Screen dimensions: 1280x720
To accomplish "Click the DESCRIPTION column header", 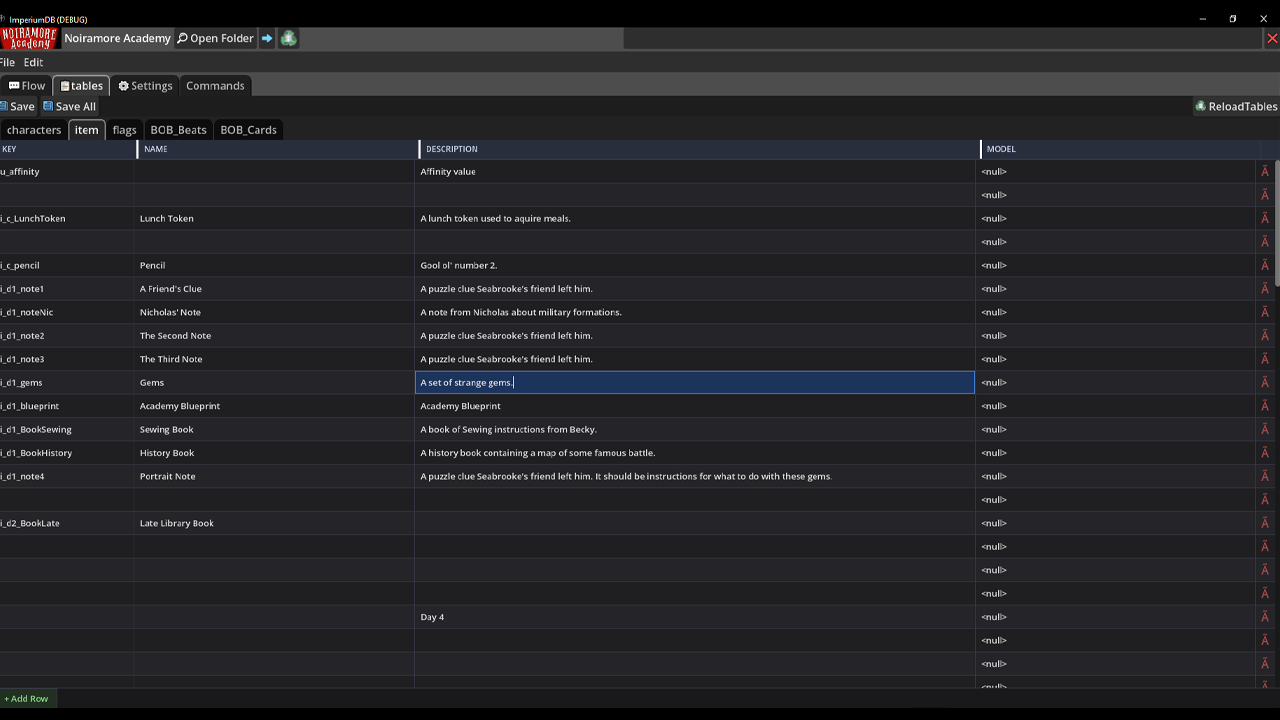I will [700, 149].
